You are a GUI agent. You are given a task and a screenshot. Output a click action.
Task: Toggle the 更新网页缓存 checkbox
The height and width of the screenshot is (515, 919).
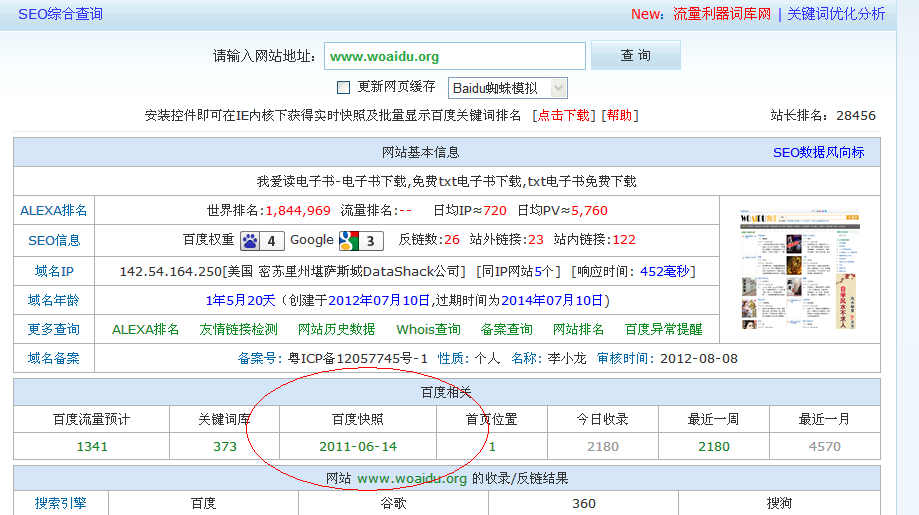(x=344, y=87)
